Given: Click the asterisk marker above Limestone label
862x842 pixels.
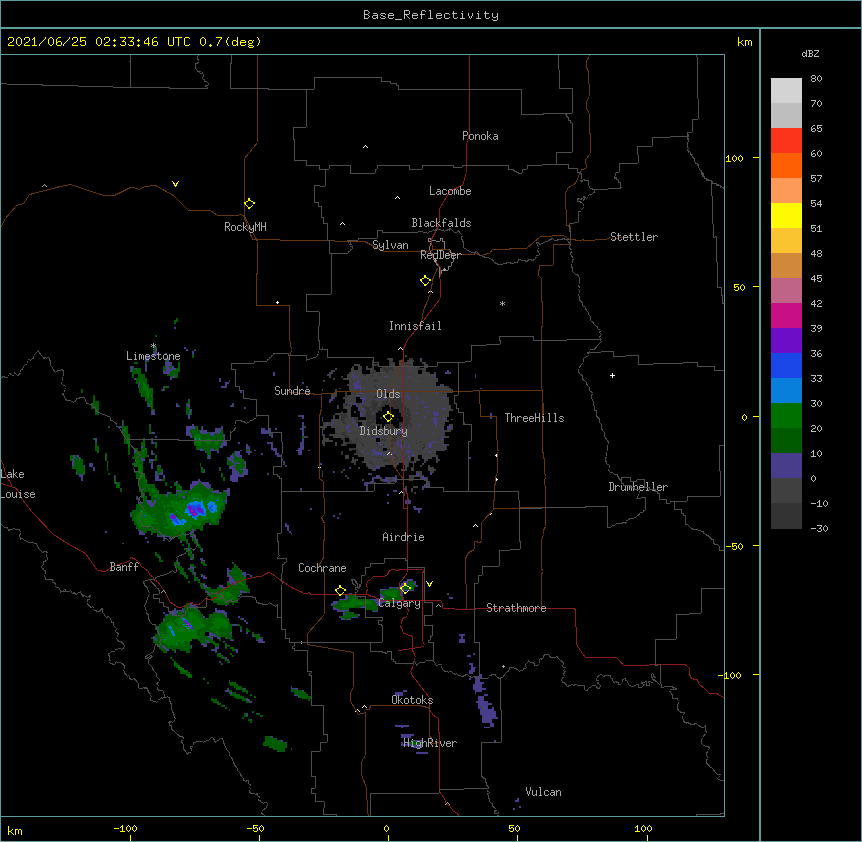Looking at the screenshot, I should point(154,346).
